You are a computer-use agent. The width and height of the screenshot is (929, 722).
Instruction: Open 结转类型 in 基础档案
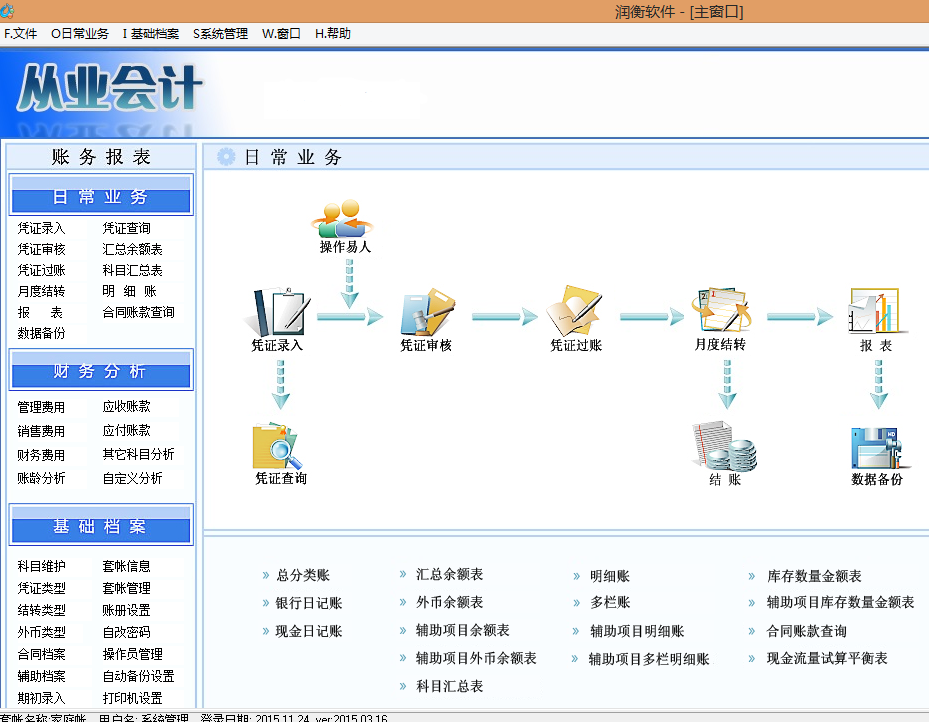coord(41,610)
